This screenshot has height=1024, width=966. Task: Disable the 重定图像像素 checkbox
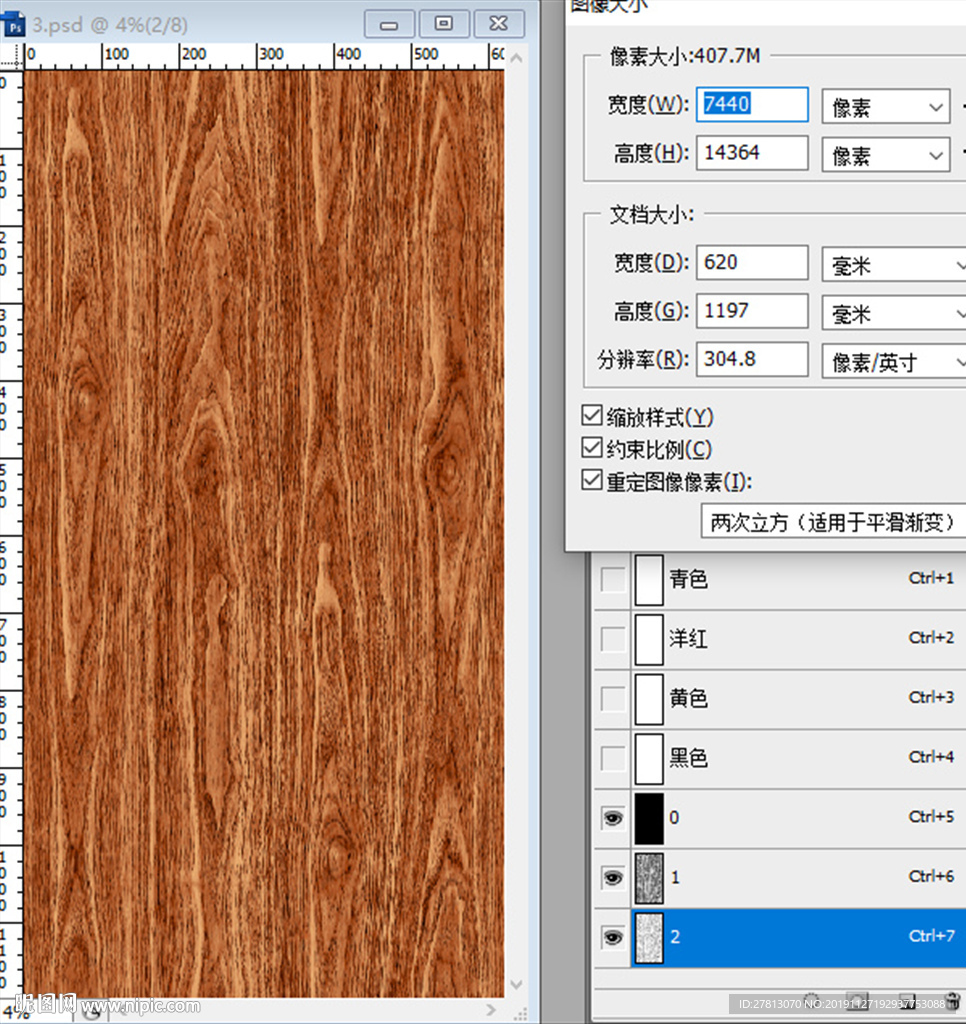tap(592, 481)
